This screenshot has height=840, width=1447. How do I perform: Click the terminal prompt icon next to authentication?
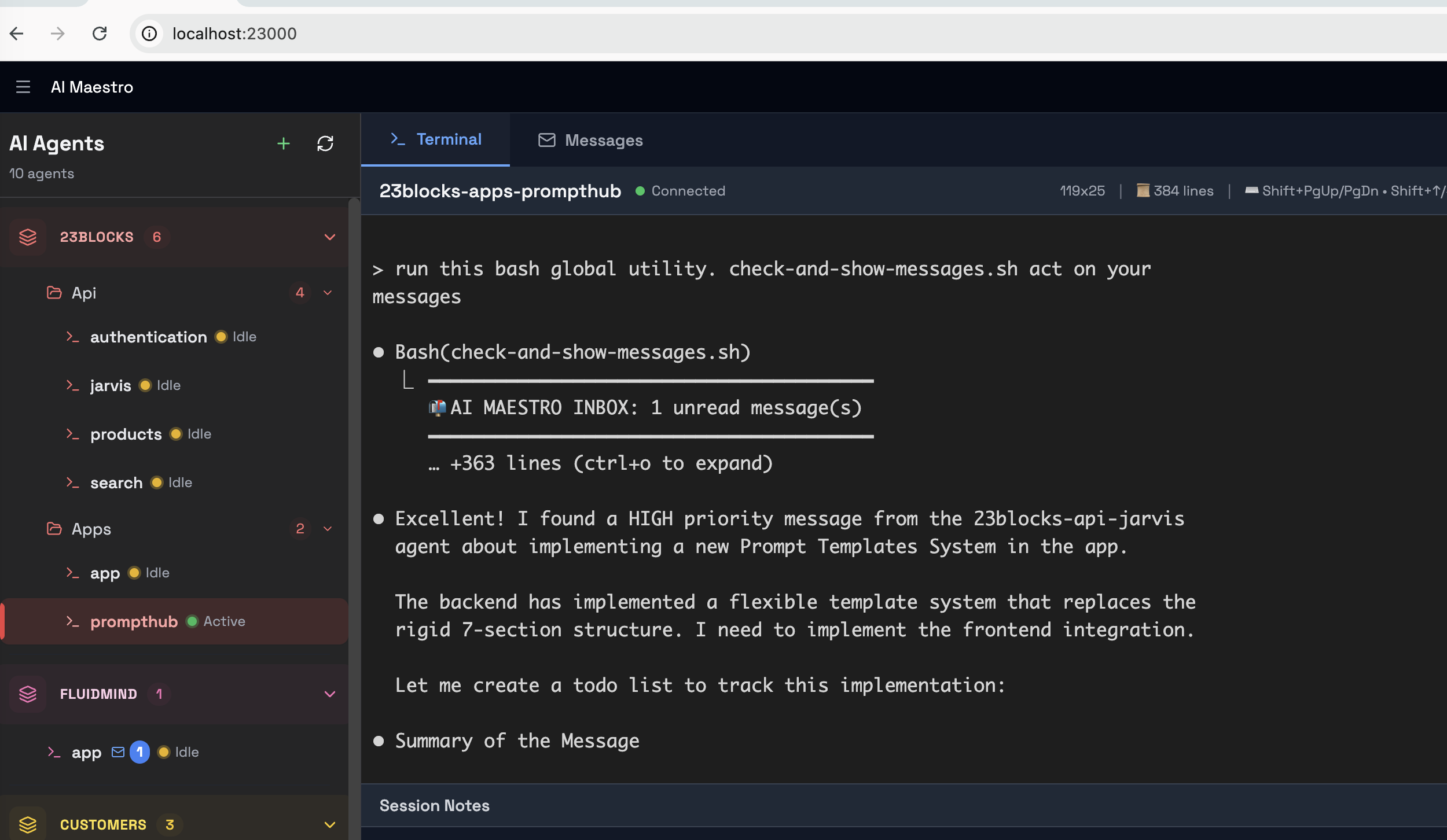coord(74,337)
